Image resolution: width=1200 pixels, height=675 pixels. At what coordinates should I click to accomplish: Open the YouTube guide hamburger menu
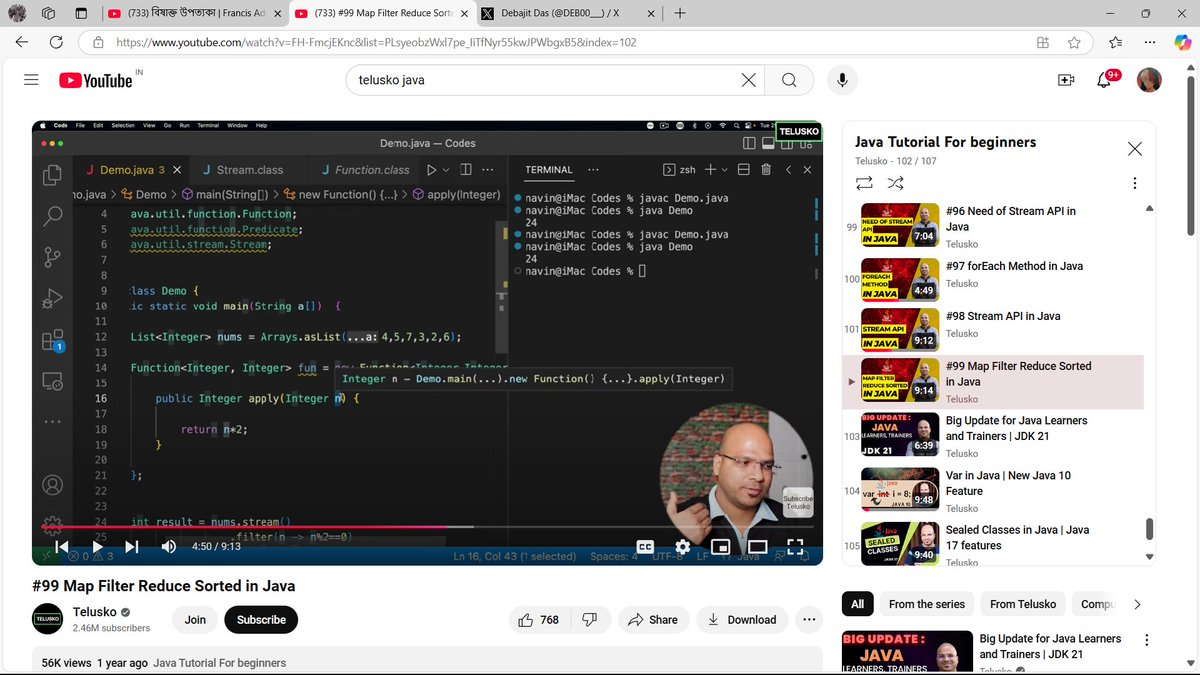point(31,80)
